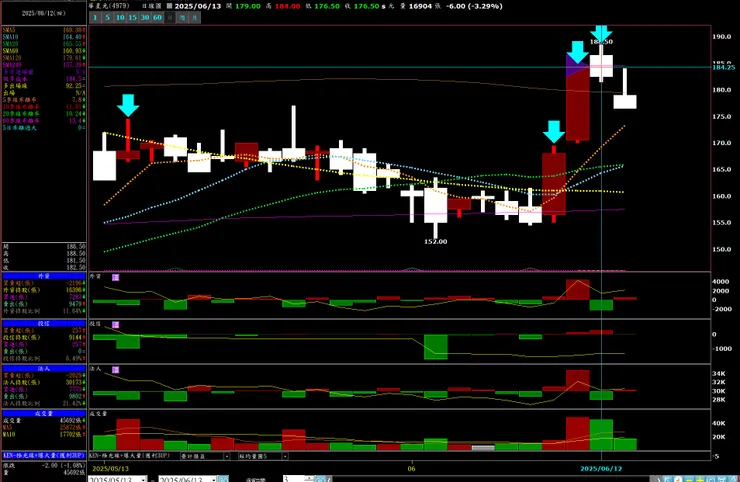Click the SMA10 row in the legend
This screenshot has width=740, height=482.
click(x=44, y=37)
